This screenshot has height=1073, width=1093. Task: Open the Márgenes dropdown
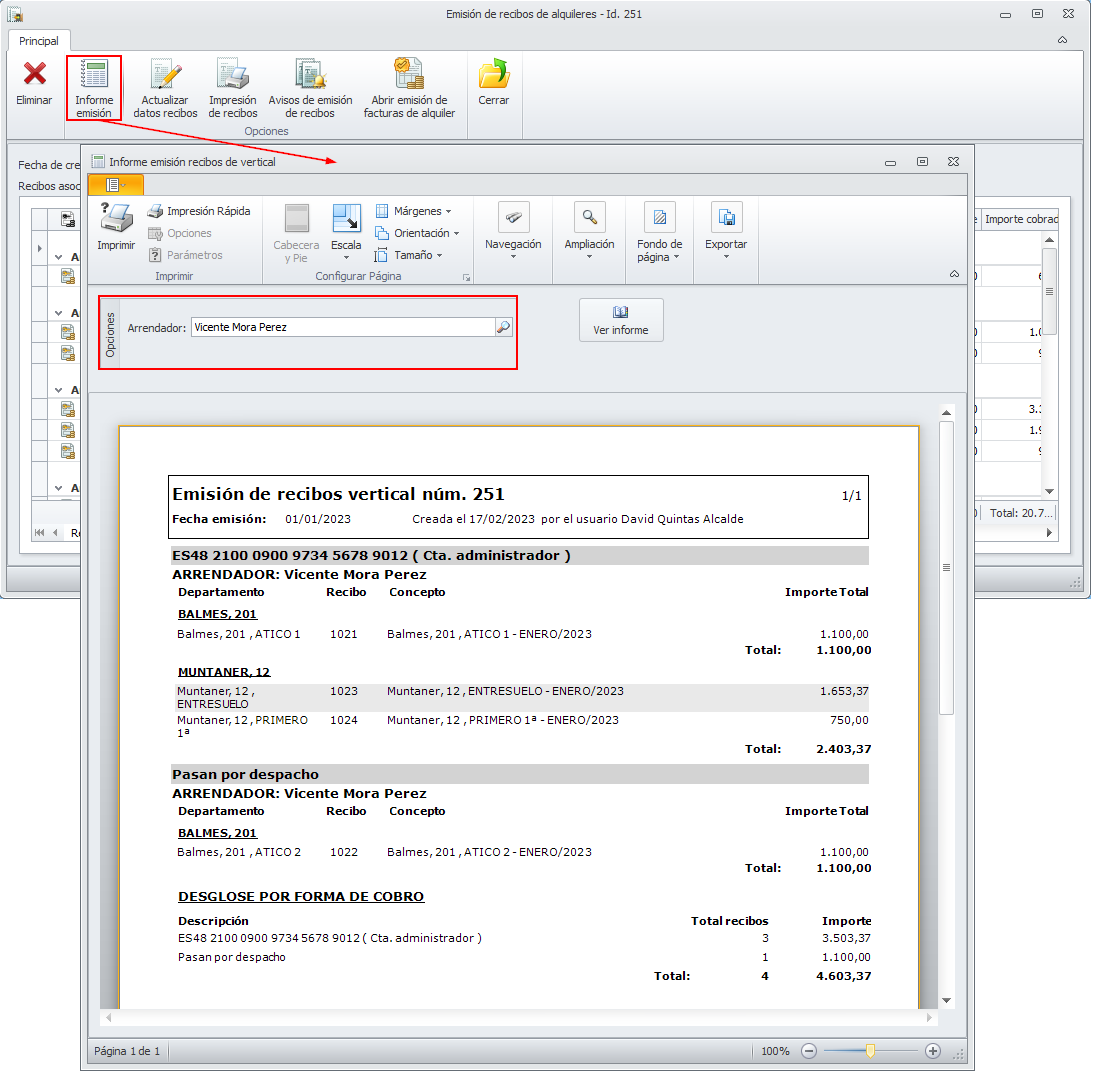(413, 211)
